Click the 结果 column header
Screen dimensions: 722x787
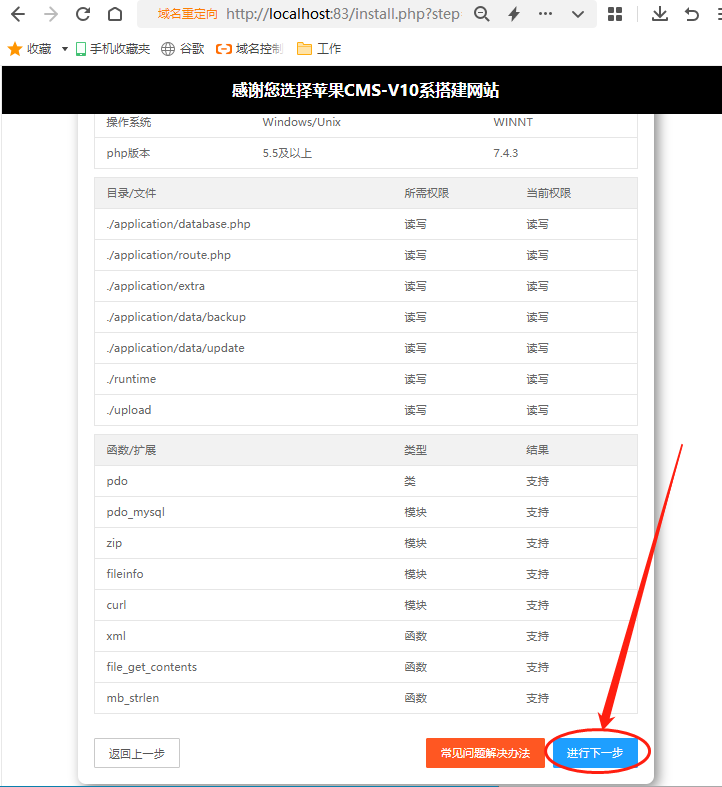pos(537,450)
